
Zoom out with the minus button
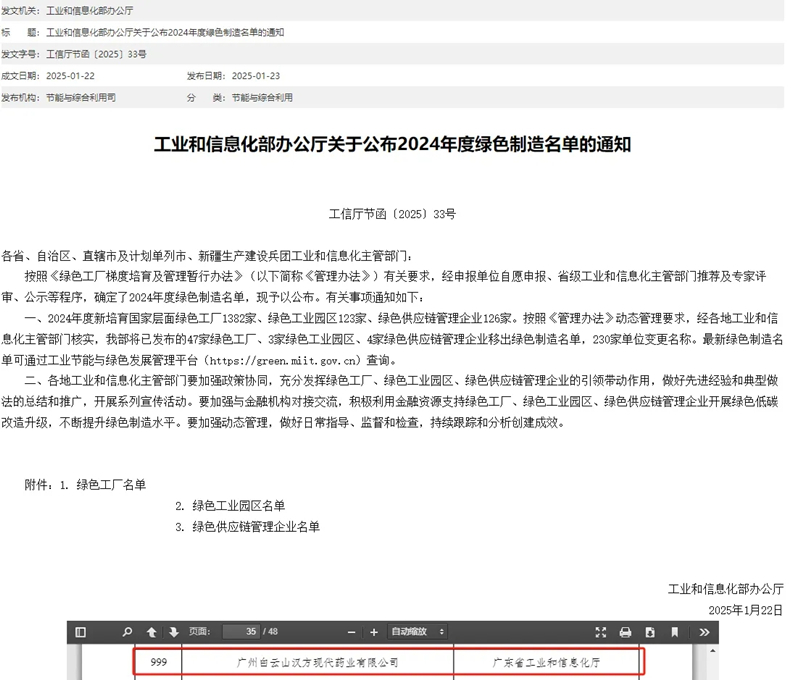pos(351,632)
